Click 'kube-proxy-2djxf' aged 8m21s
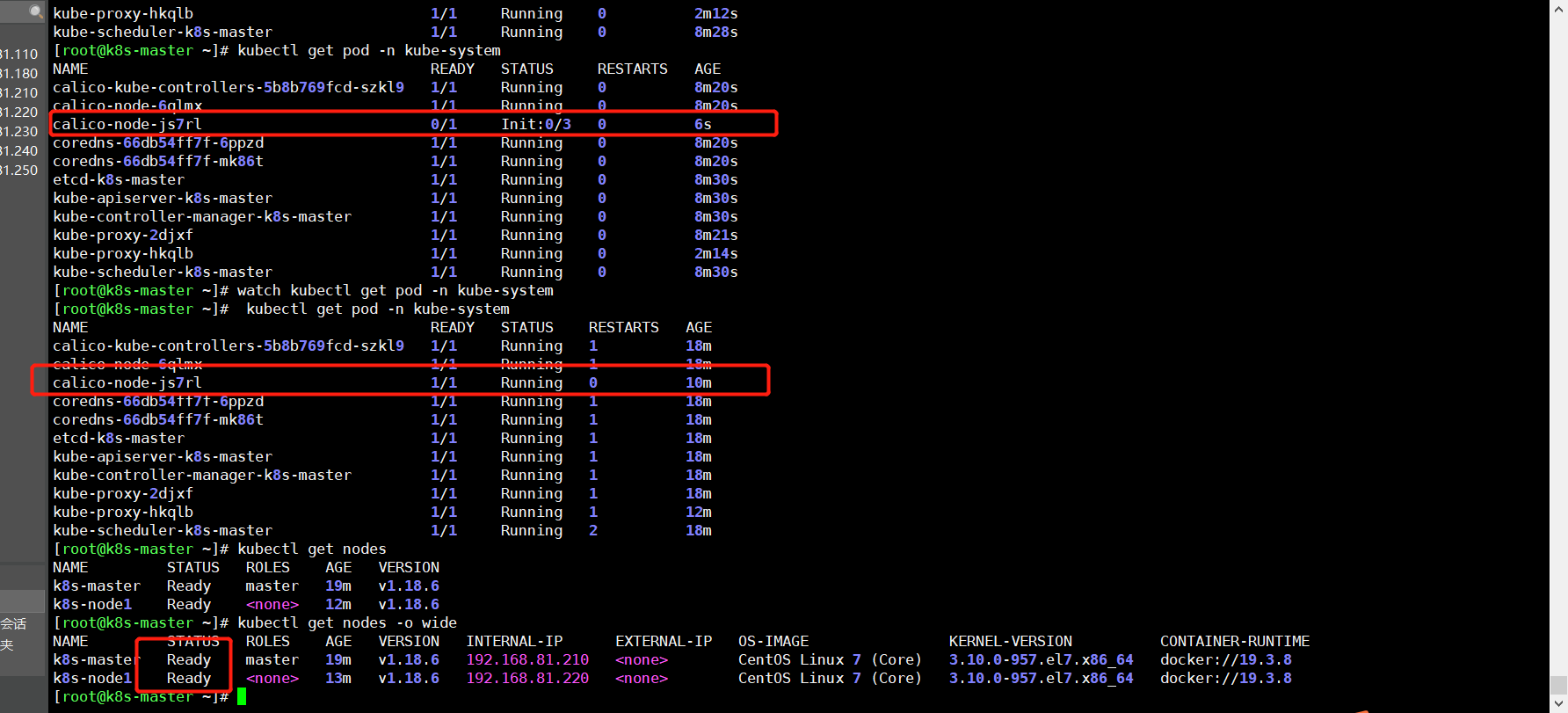Image resolution: width=1568 pixels, height=713 pixels. point(123,235)
